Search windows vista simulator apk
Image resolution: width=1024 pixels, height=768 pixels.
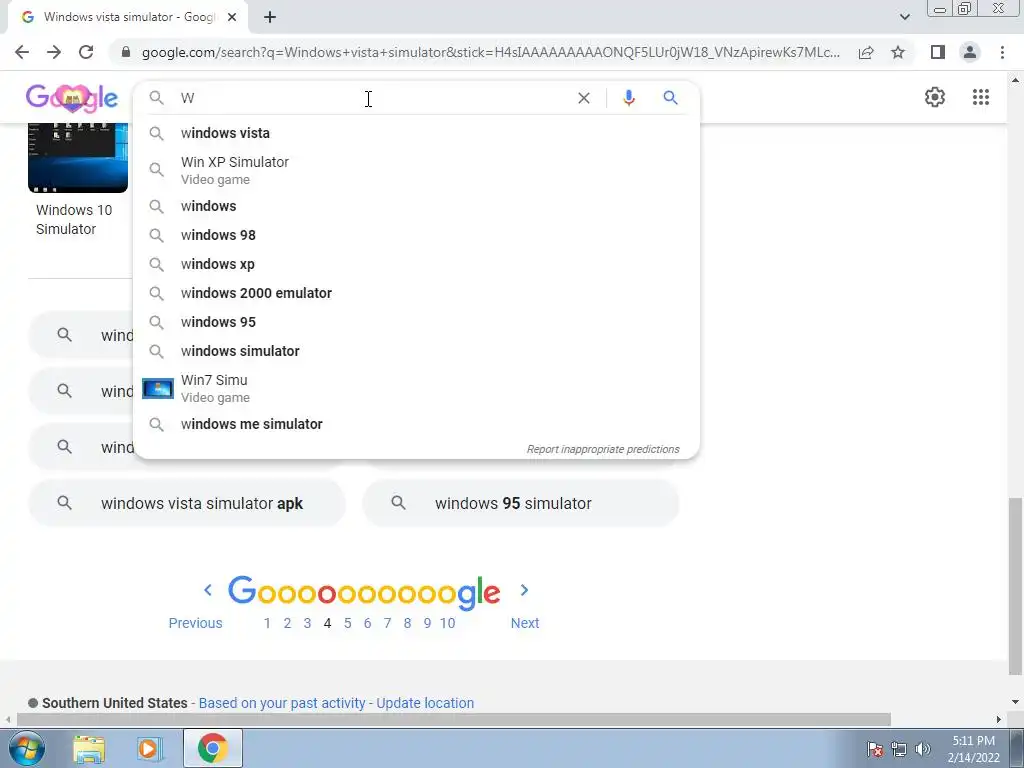(x=187, y=504)
